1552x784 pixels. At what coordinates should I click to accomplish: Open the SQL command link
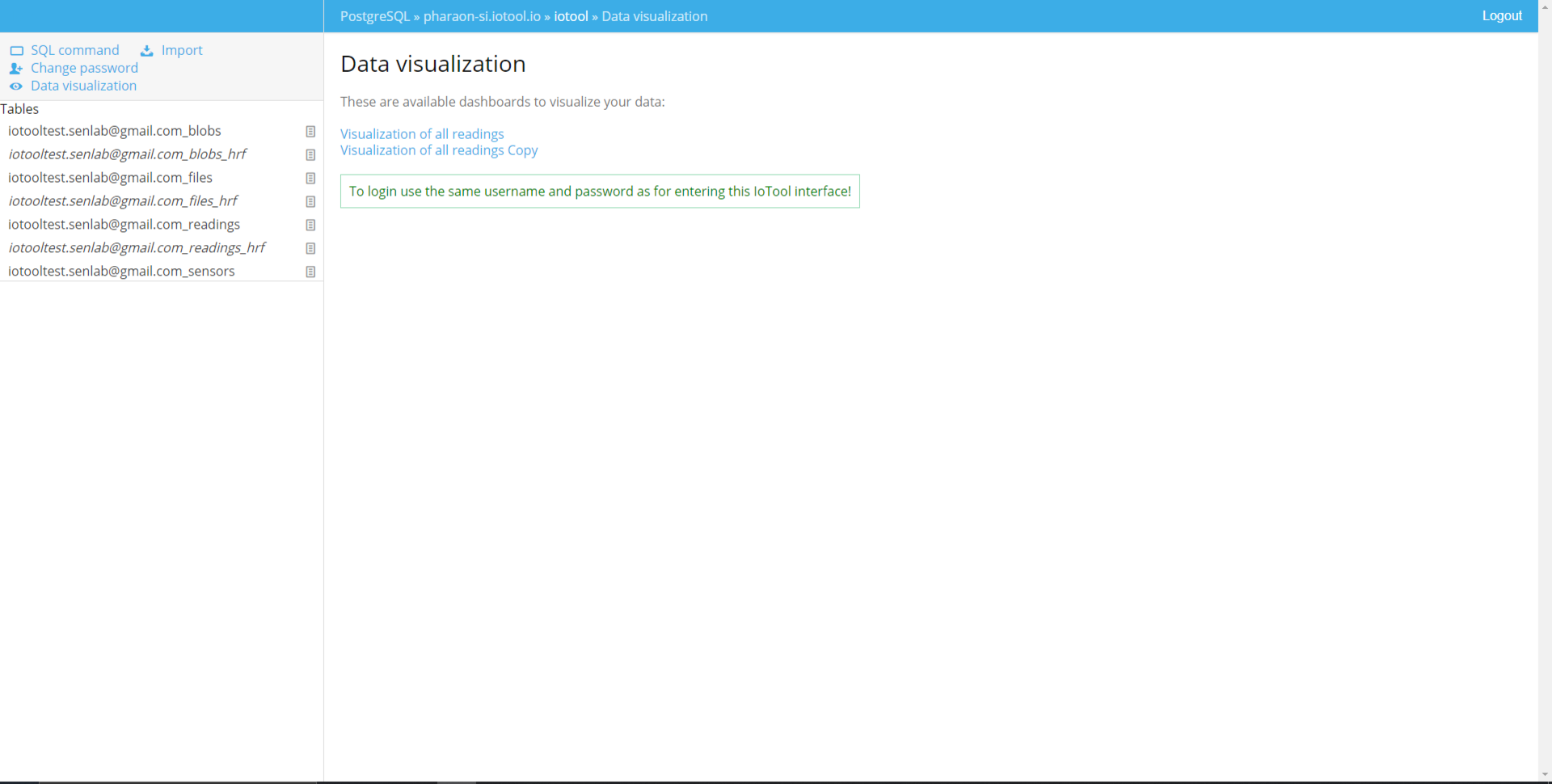coord(74,50)
